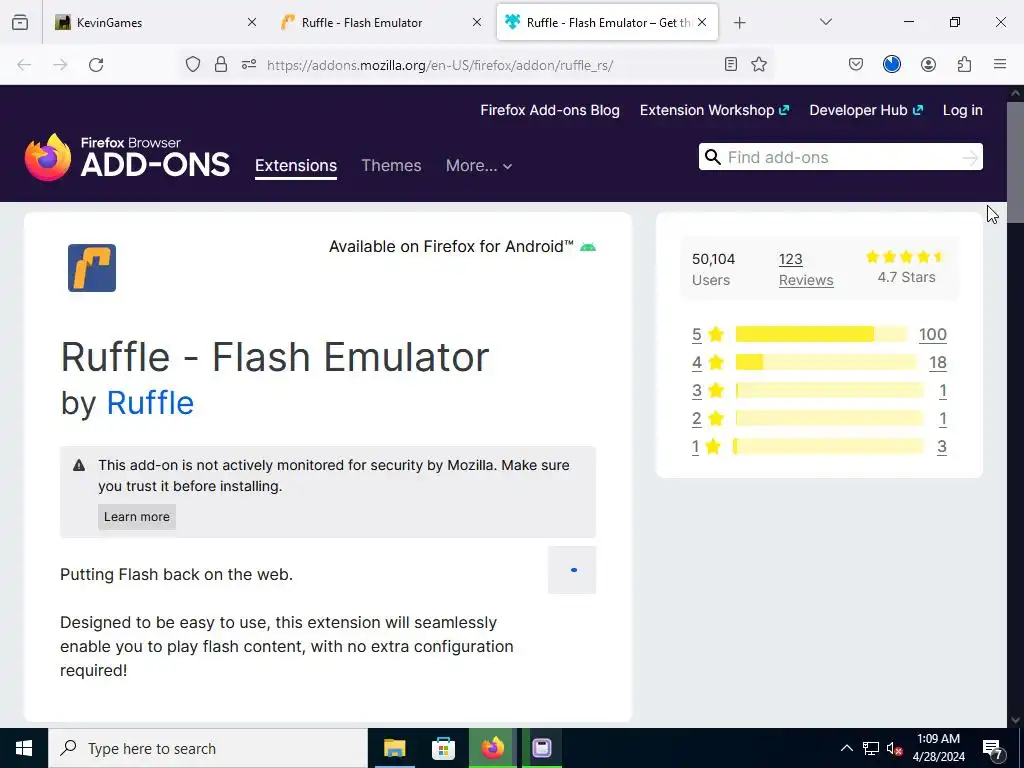Bookmark this page with the star icon
The image size is (1024, 768).
[x=759, y=64]
